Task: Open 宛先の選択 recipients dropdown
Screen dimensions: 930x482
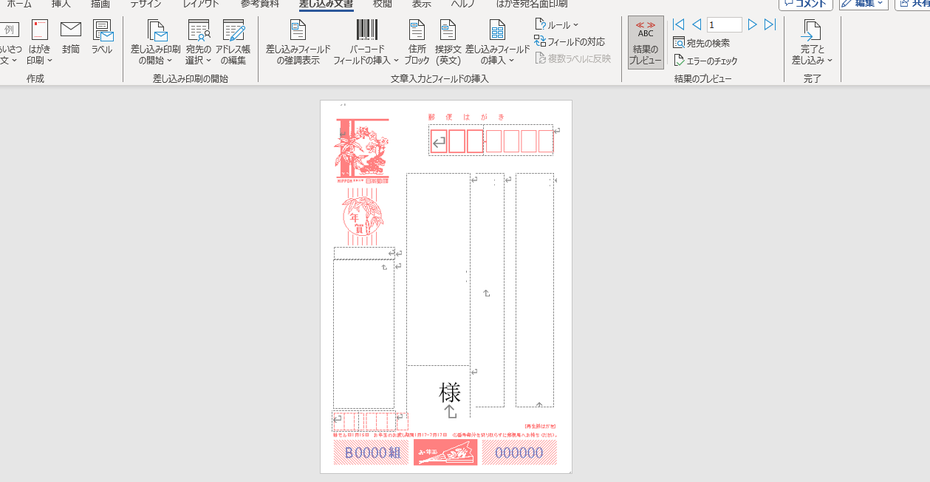Action: tap(198, 43)
